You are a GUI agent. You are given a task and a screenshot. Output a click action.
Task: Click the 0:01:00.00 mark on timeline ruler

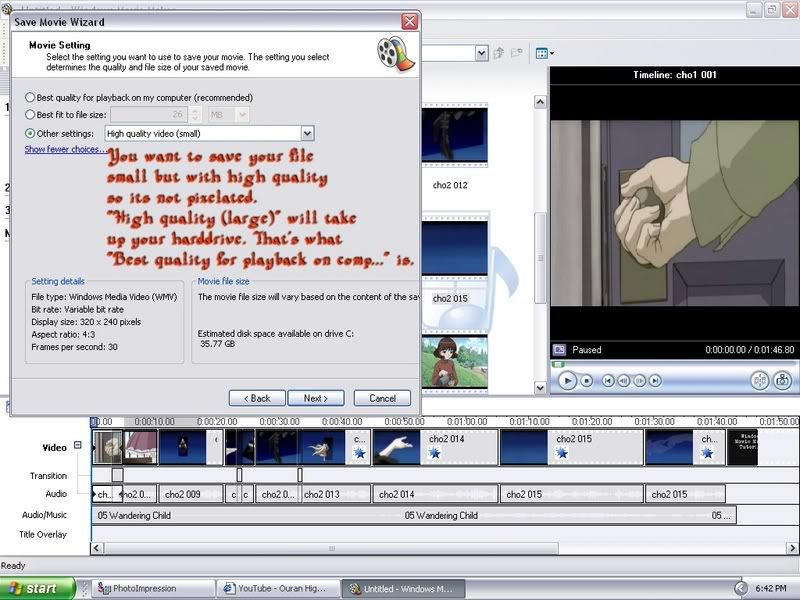point(467,422)
